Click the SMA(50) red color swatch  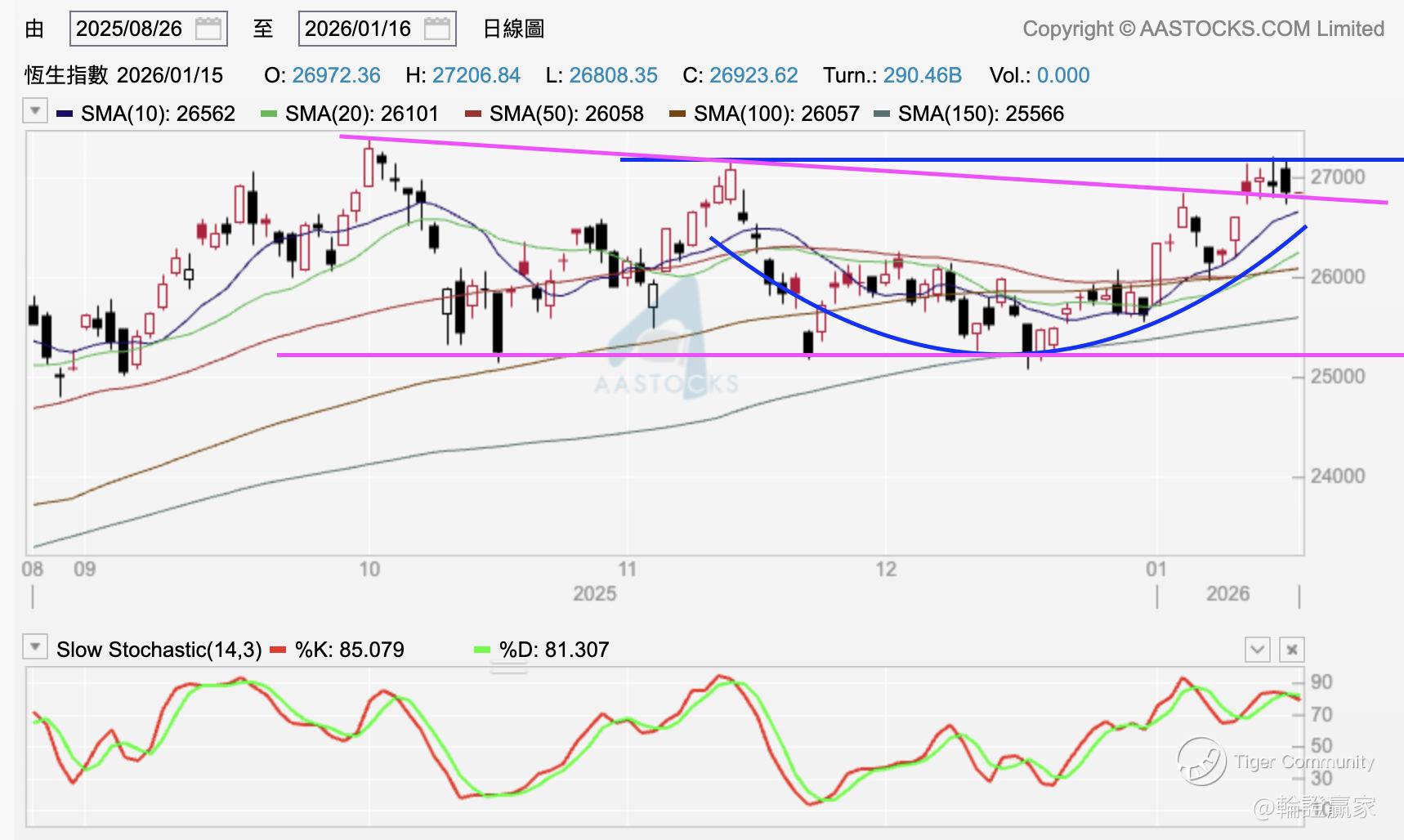coord(473,114)
